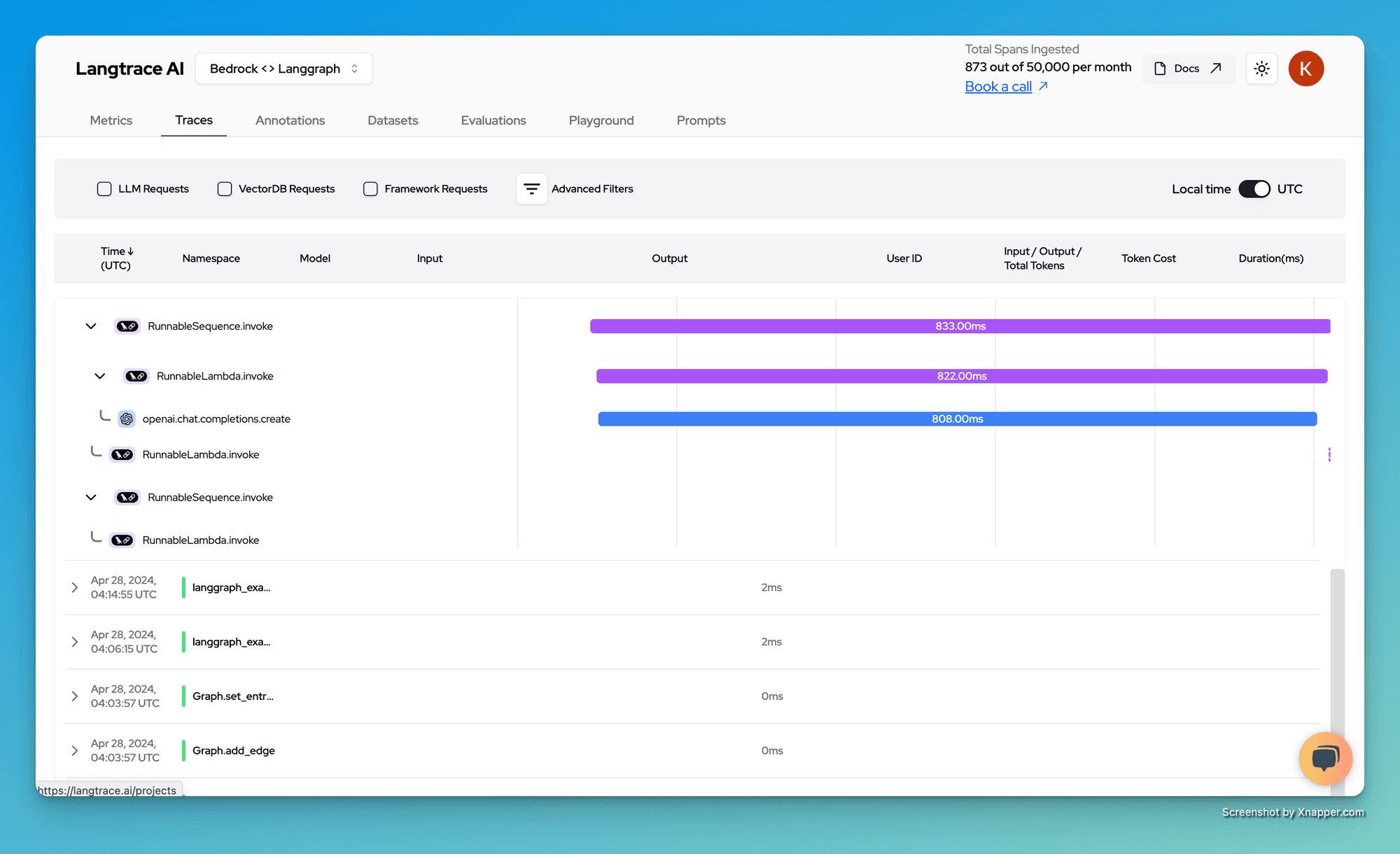Viewport: 1400px width, 854px height.
Task: Open the Docs link button
Action: (1188, 69)
